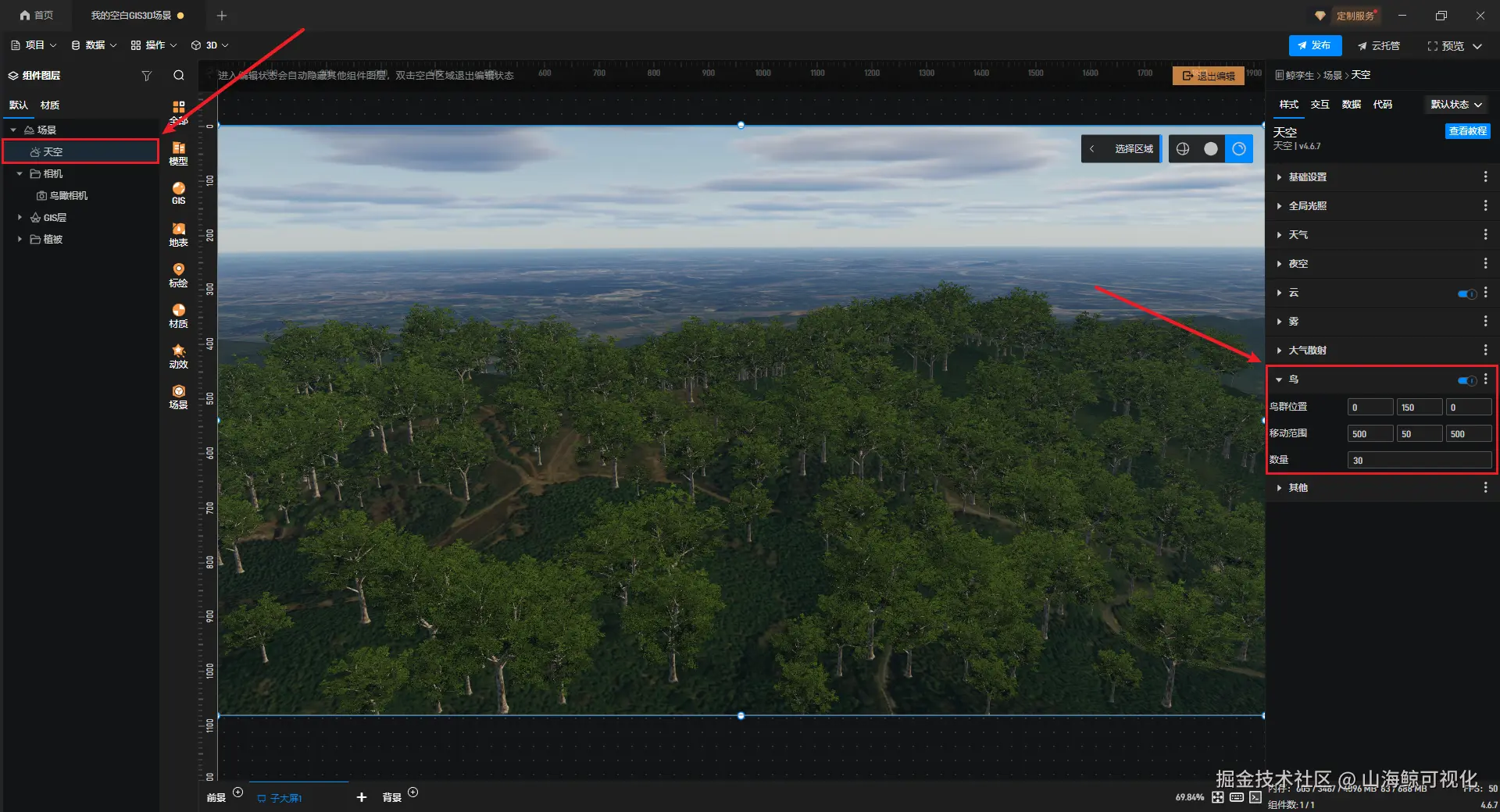Image resolution: width=1500 pixels, height=812 pixels.
Task: Open the 场景 component icon in the sidebar
Action: click(178, 397)
